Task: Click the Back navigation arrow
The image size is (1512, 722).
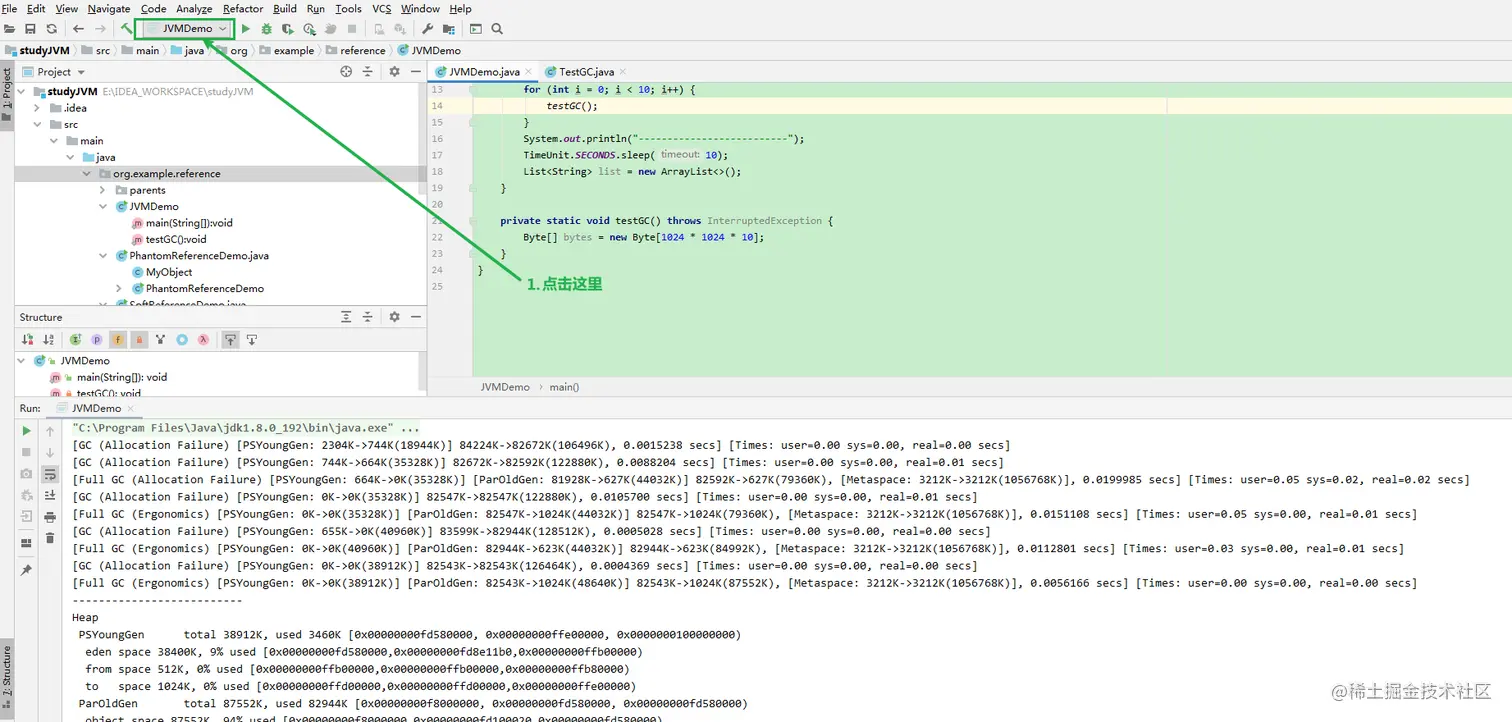Action: click(79, 29)
